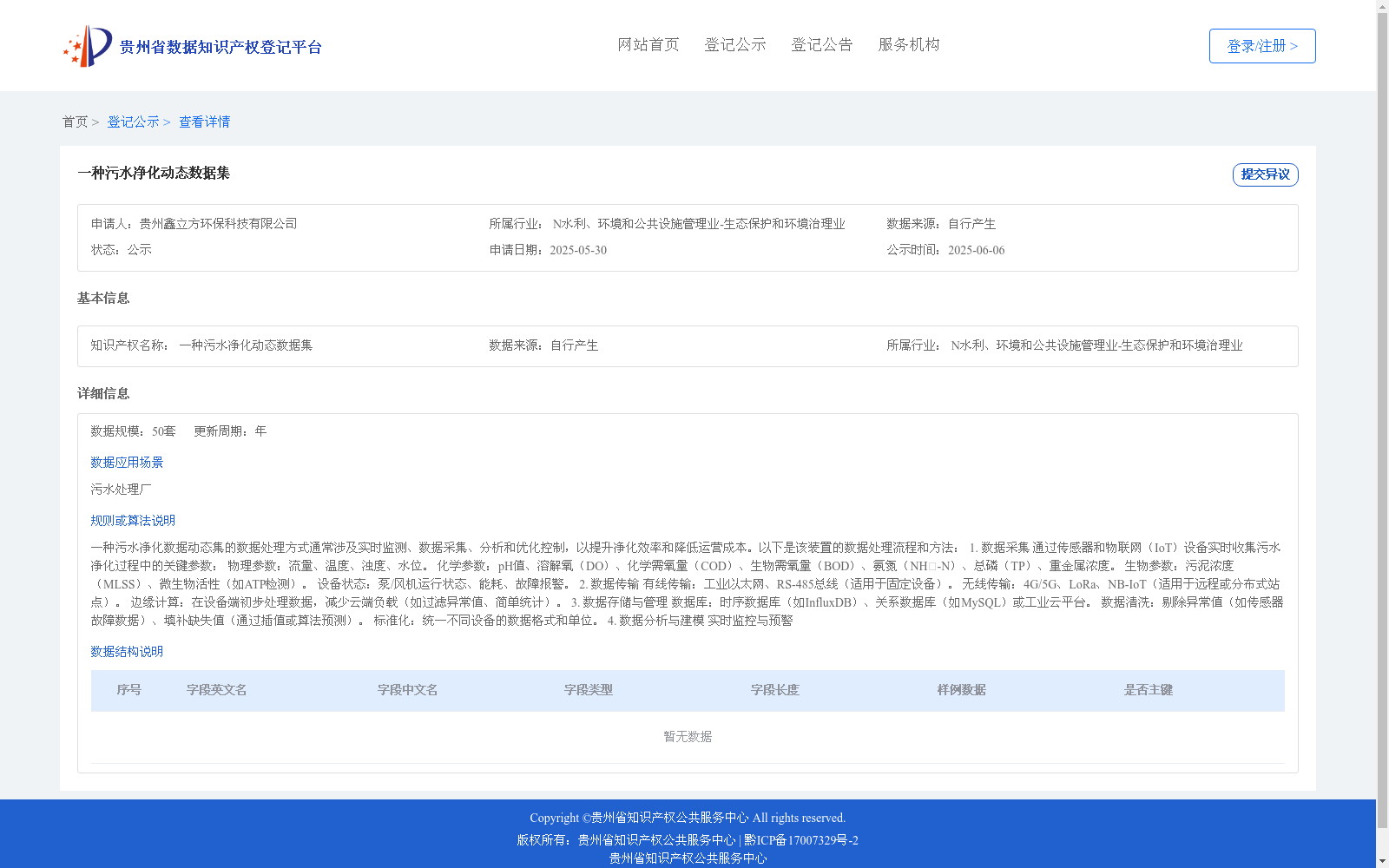Select the publicity date 2025-06-06
This screenshot has height=868, width=1389.
click(x=976, y=250)
